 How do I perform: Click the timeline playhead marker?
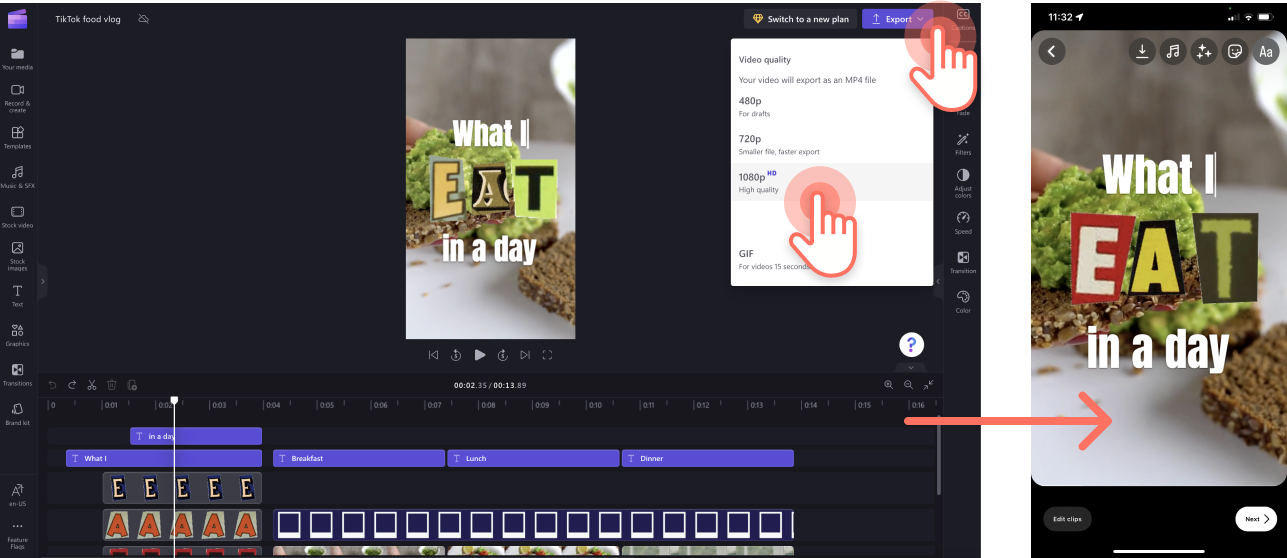174,400
